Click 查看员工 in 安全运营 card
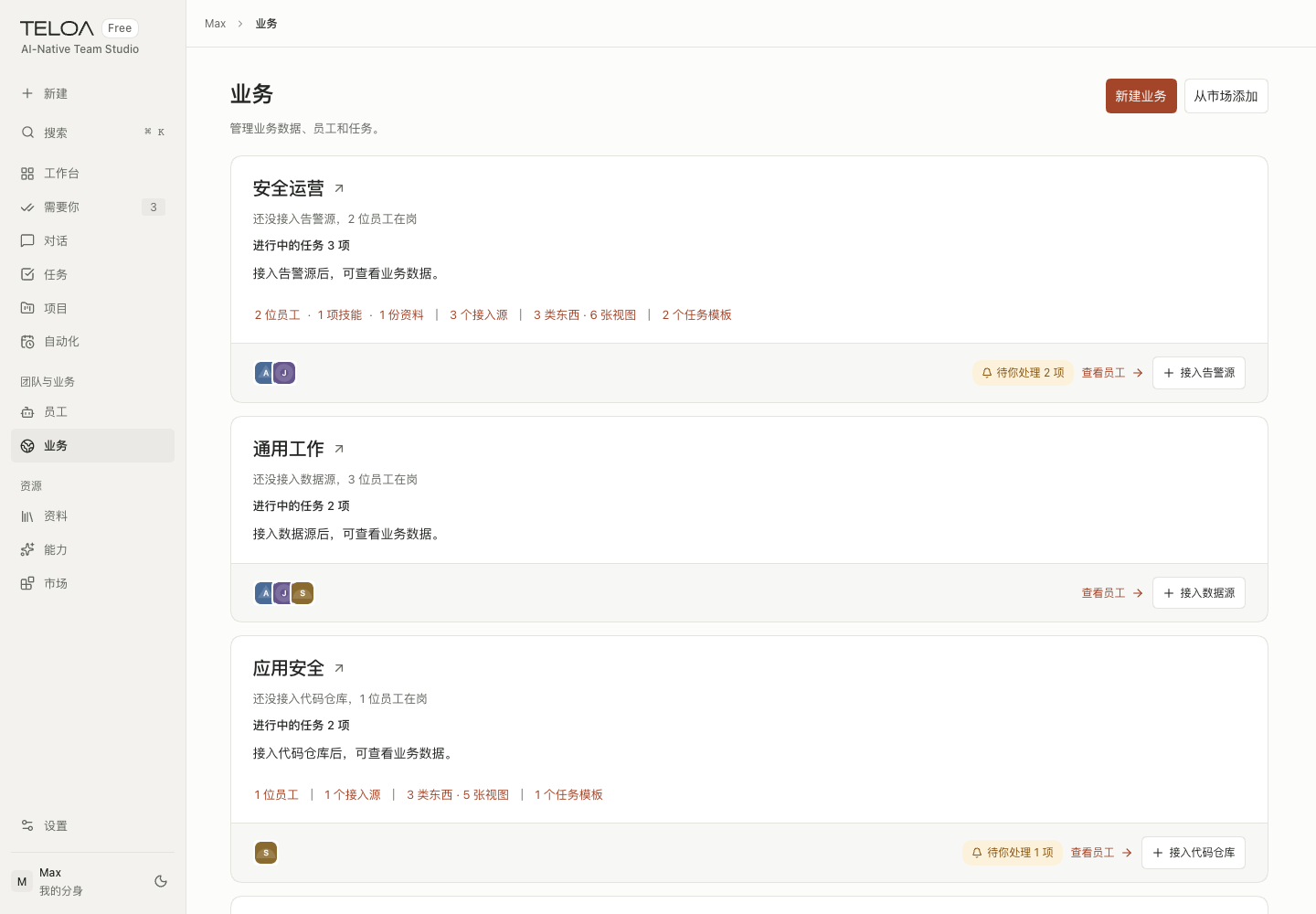 click(x=1112, y=373)
